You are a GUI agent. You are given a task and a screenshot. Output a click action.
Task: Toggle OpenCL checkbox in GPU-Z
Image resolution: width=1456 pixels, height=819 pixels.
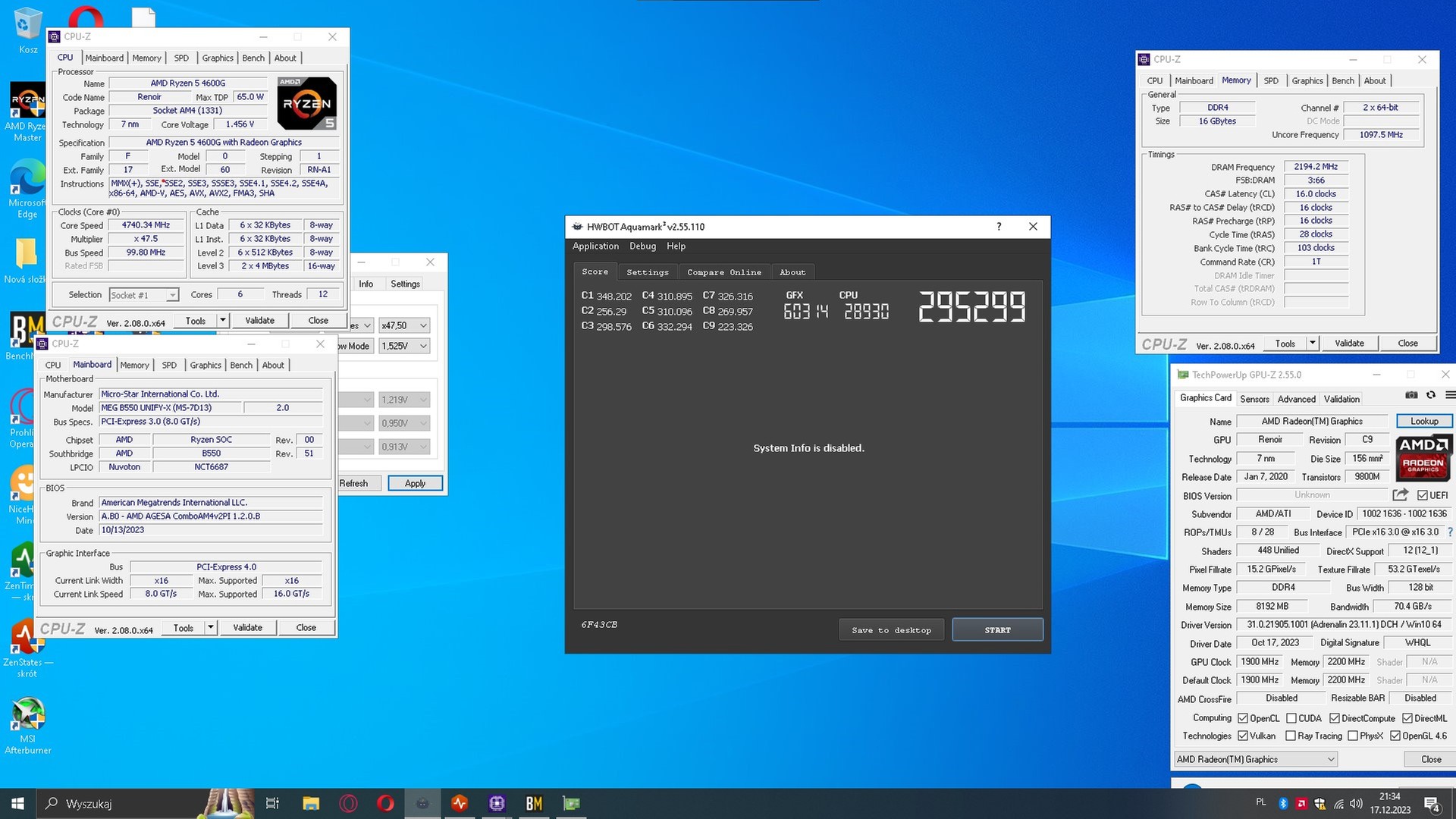pyautogui.click(x=1243, y=718)
